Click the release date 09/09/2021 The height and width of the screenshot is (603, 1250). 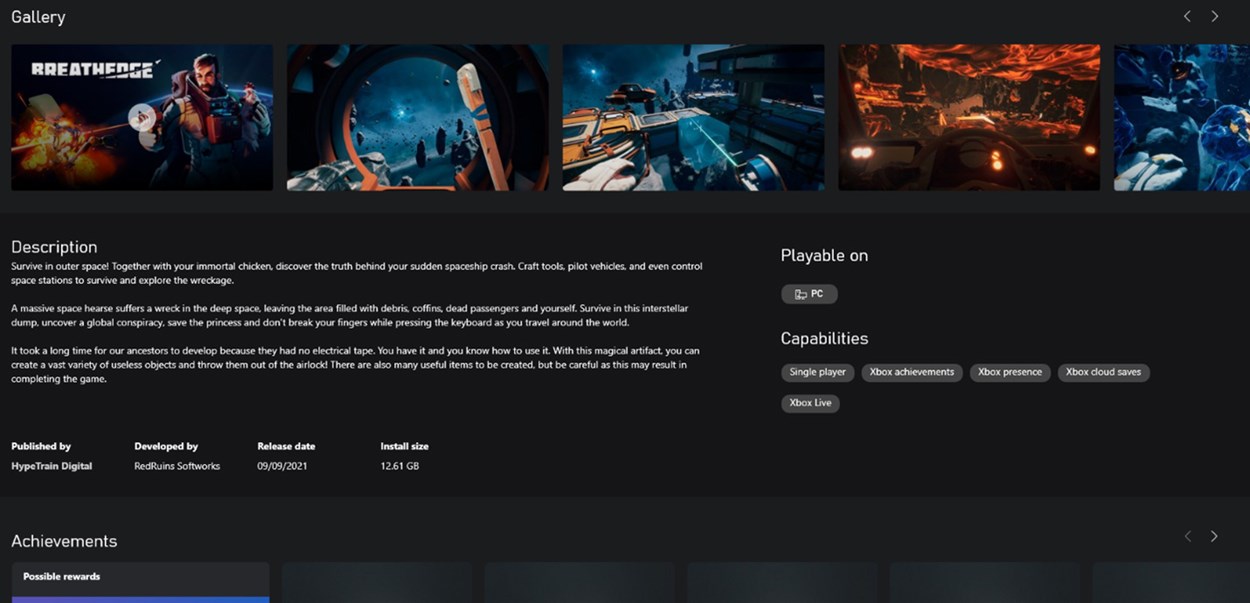283,466
